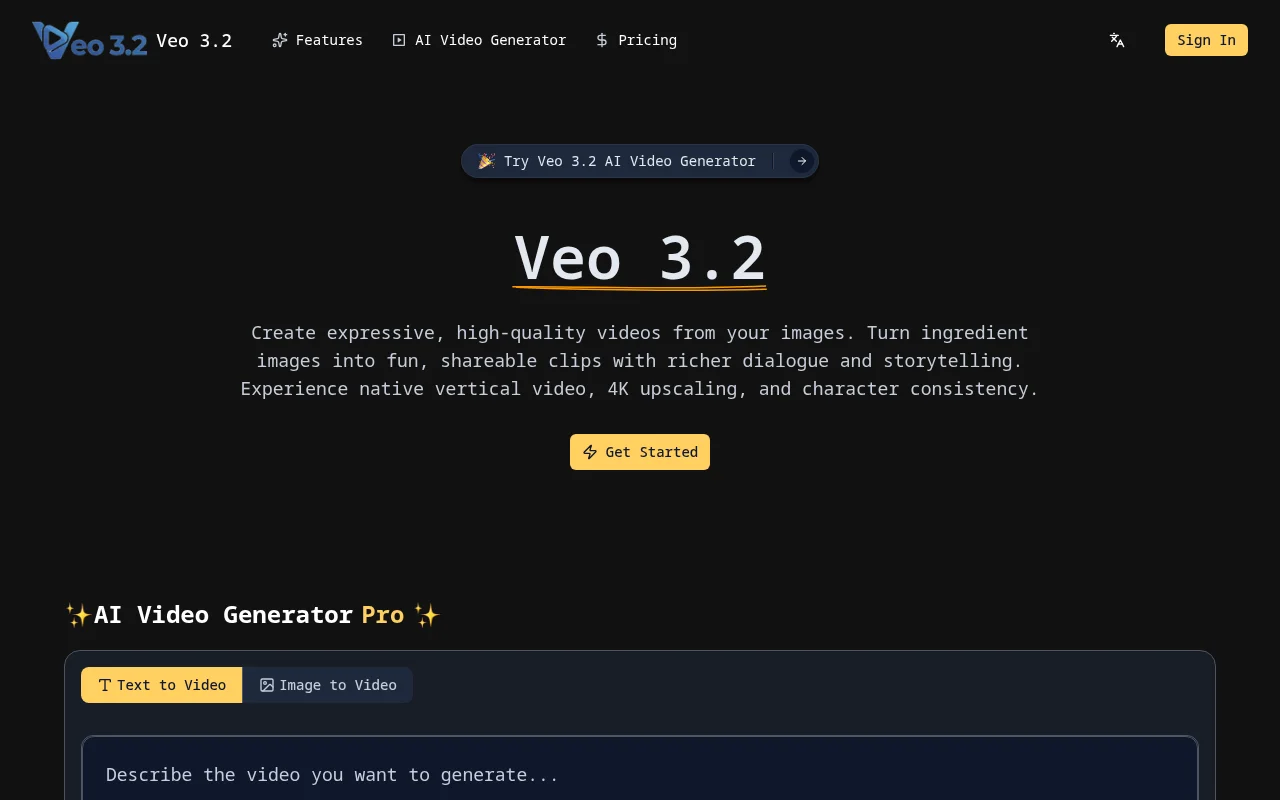Click the Veo 3.2 logo
The width and height of the screenshot is (1280, 800).
pos(90,40)
